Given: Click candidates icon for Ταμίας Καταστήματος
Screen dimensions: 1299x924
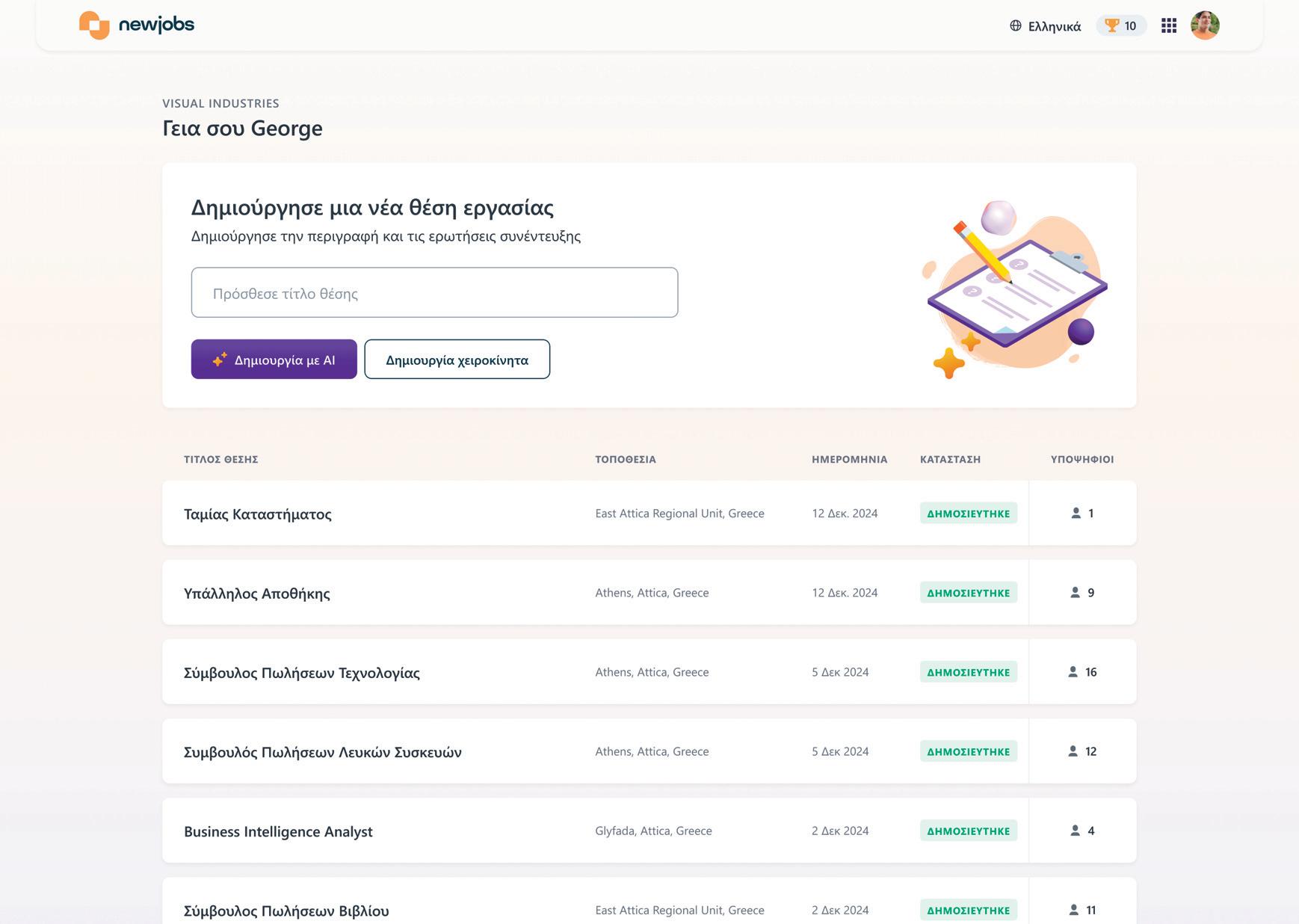Looking at the screenshot, I should [x=1076, y=513].
